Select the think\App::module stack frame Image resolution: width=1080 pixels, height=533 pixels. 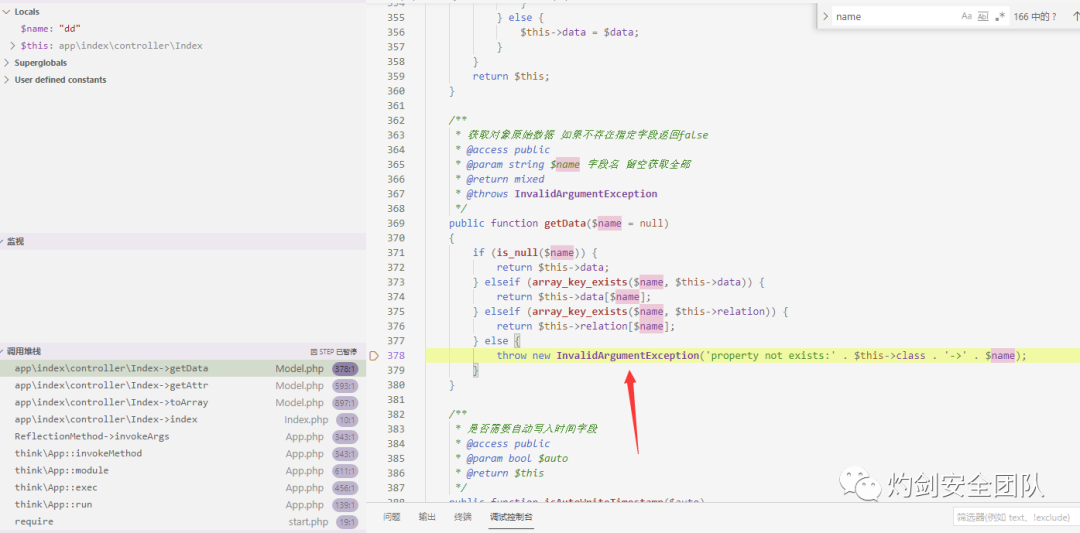click(183, 470)
